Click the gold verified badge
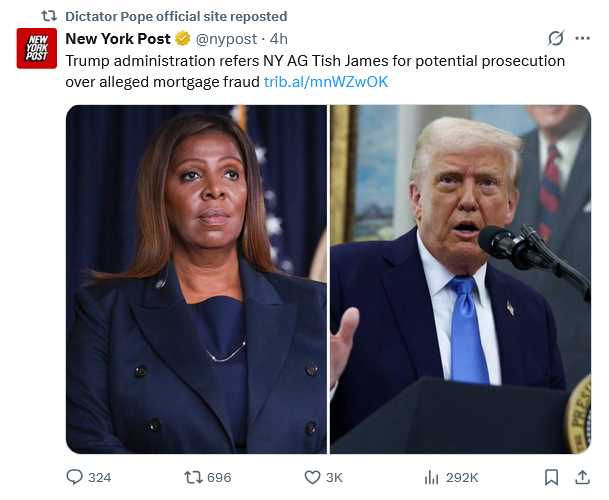This screenshot has width=609, height=500. pyautogui.click(x=182, y=39)
